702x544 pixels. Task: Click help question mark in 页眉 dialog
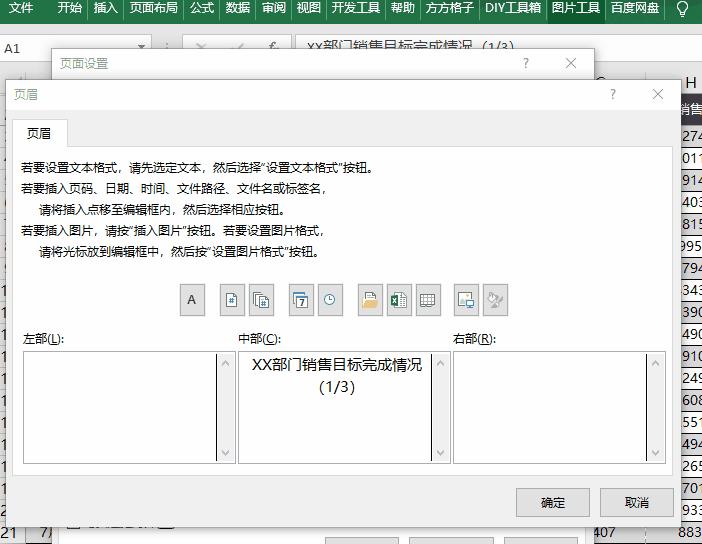[613, 94]
